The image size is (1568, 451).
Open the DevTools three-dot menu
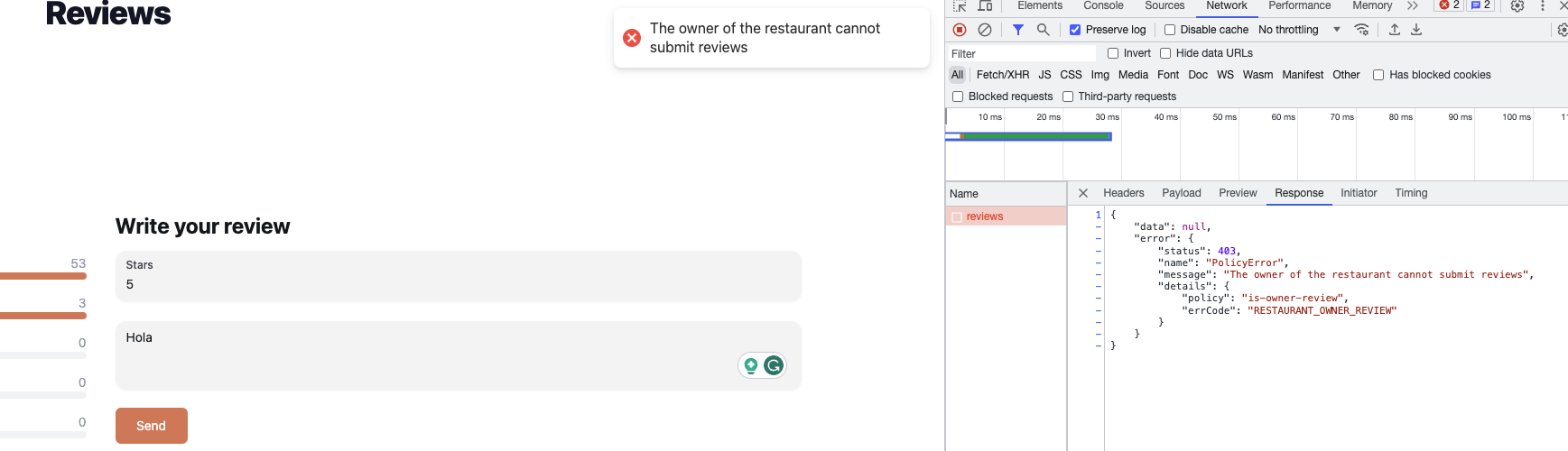[x=1543, y=6]
